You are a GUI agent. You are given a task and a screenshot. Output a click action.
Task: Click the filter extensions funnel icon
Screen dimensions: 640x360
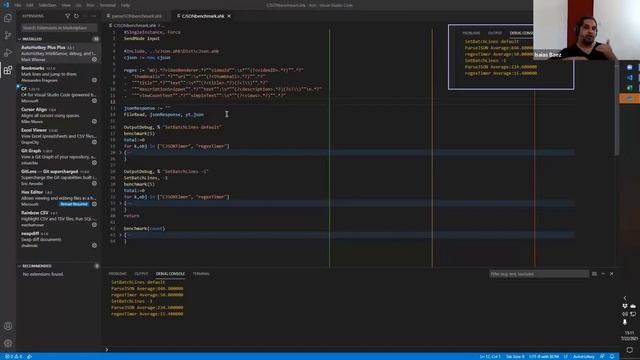click(67, 16)
